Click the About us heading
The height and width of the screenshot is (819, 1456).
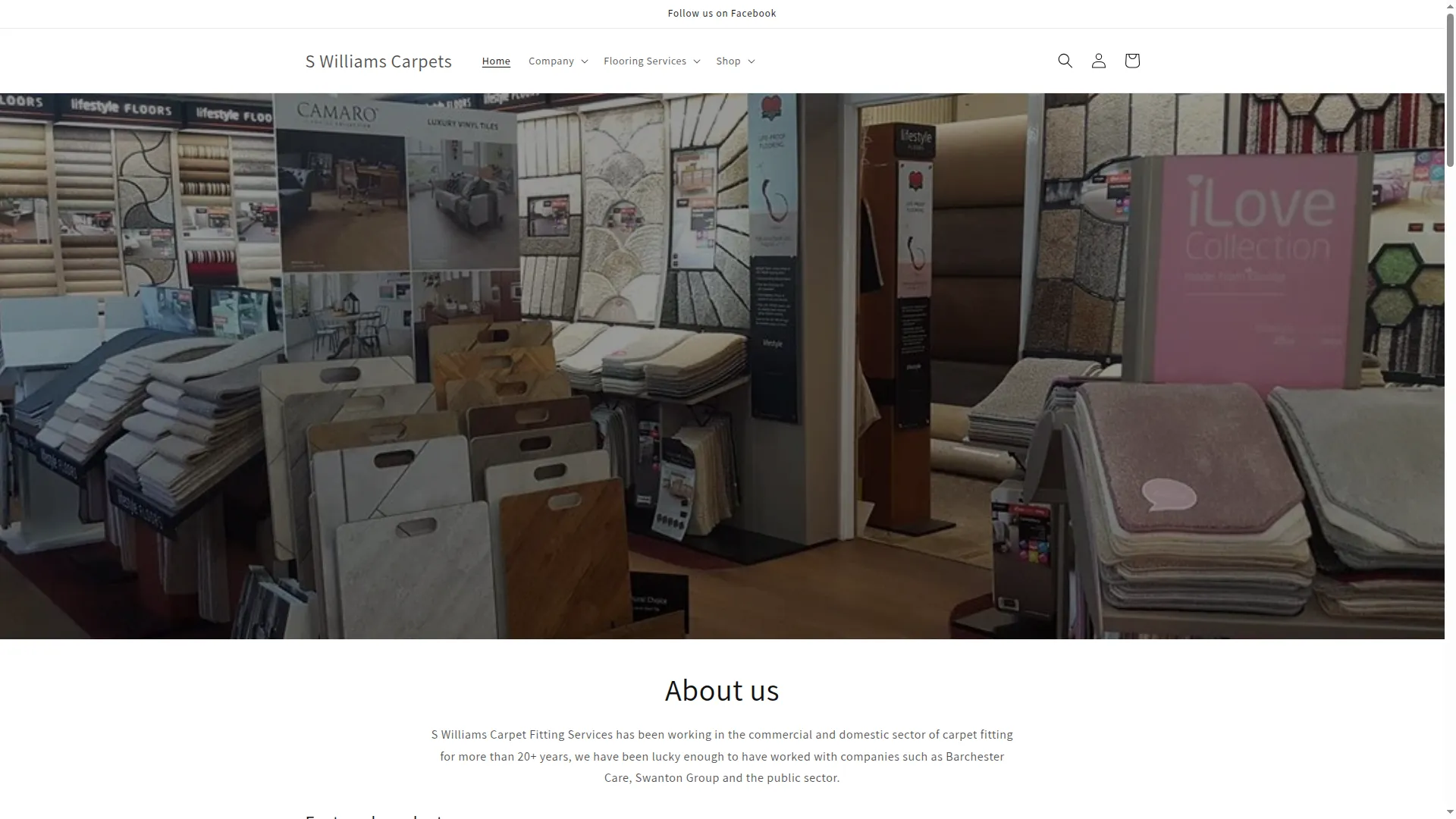pyautogui.click(x=722, y=691)
